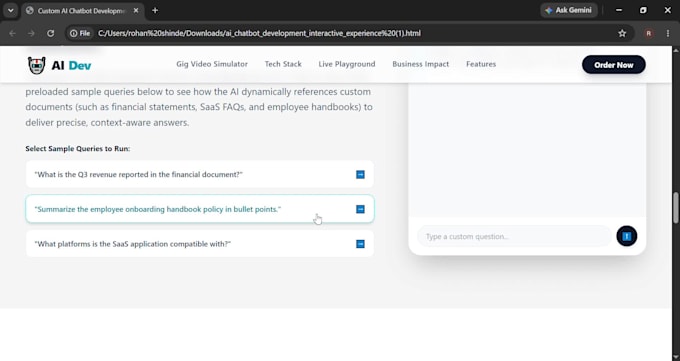Click arrow icon on onboarding handbook query

(360, 209)
